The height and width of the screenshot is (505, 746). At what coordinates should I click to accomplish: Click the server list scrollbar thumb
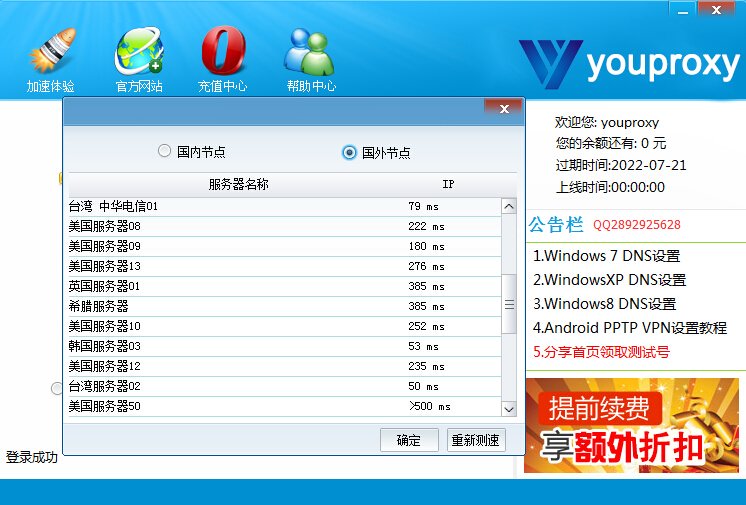[x=509, y=304]
